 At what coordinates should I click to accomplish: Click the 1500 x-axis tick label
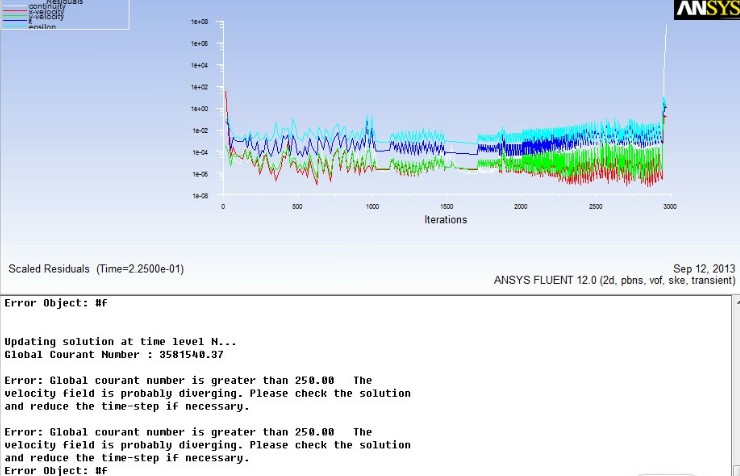click(446, 207)
